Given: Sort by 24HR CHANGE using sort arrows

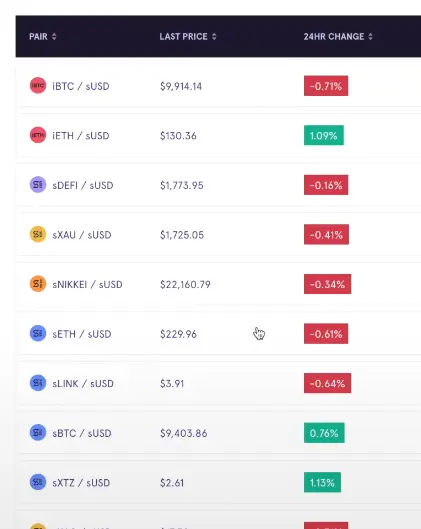Looking at the screenshot, I should pyautogui.click(x=370, y=36).
